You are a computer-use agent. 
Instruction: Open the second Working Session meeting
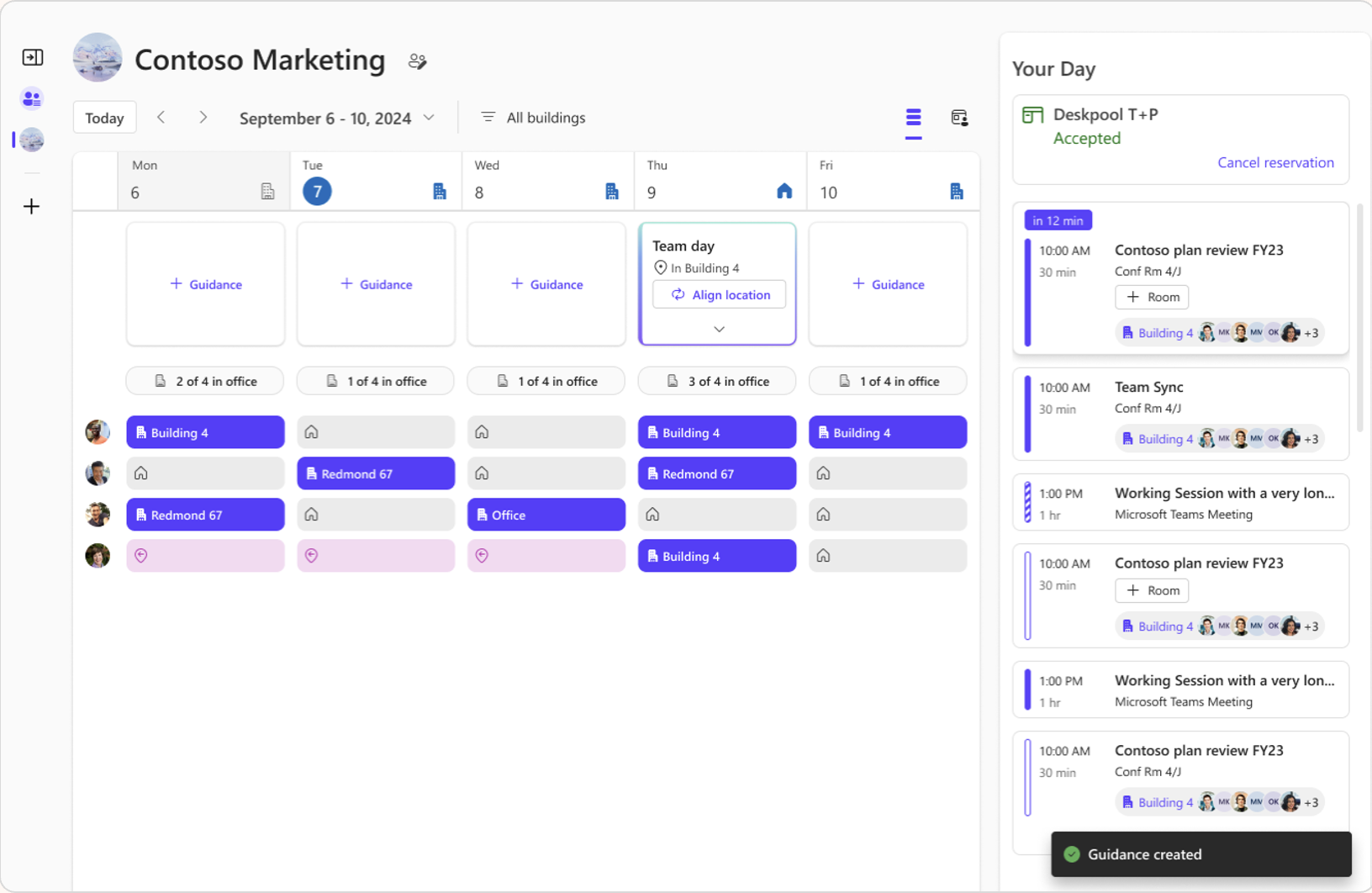[1181, 690]
